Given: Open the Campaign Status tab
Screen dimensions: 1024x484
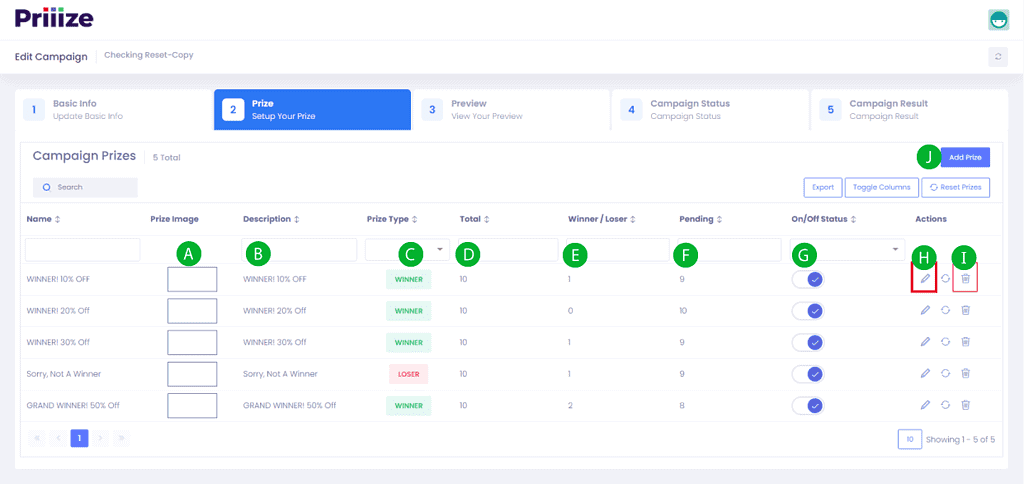Looking at the screenshot, I should pyautogui.click(x=711, y=110).
